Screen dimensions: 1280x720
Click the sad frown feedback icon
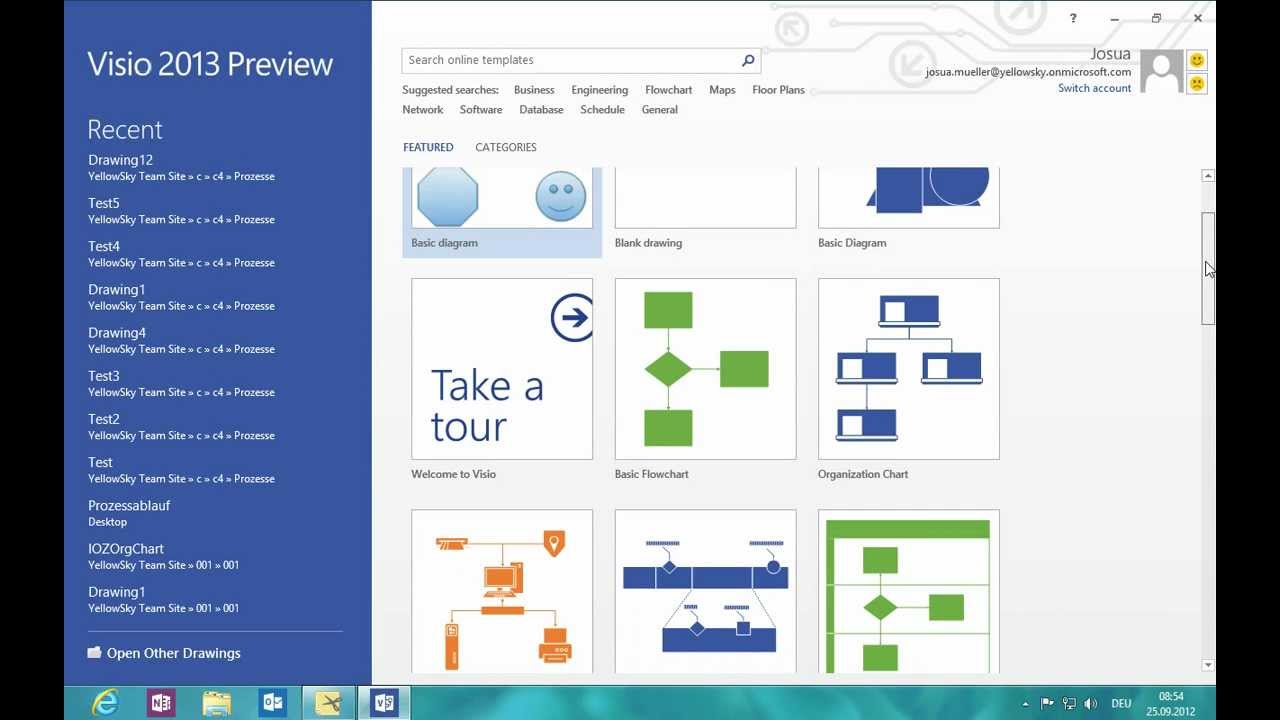1197,84
